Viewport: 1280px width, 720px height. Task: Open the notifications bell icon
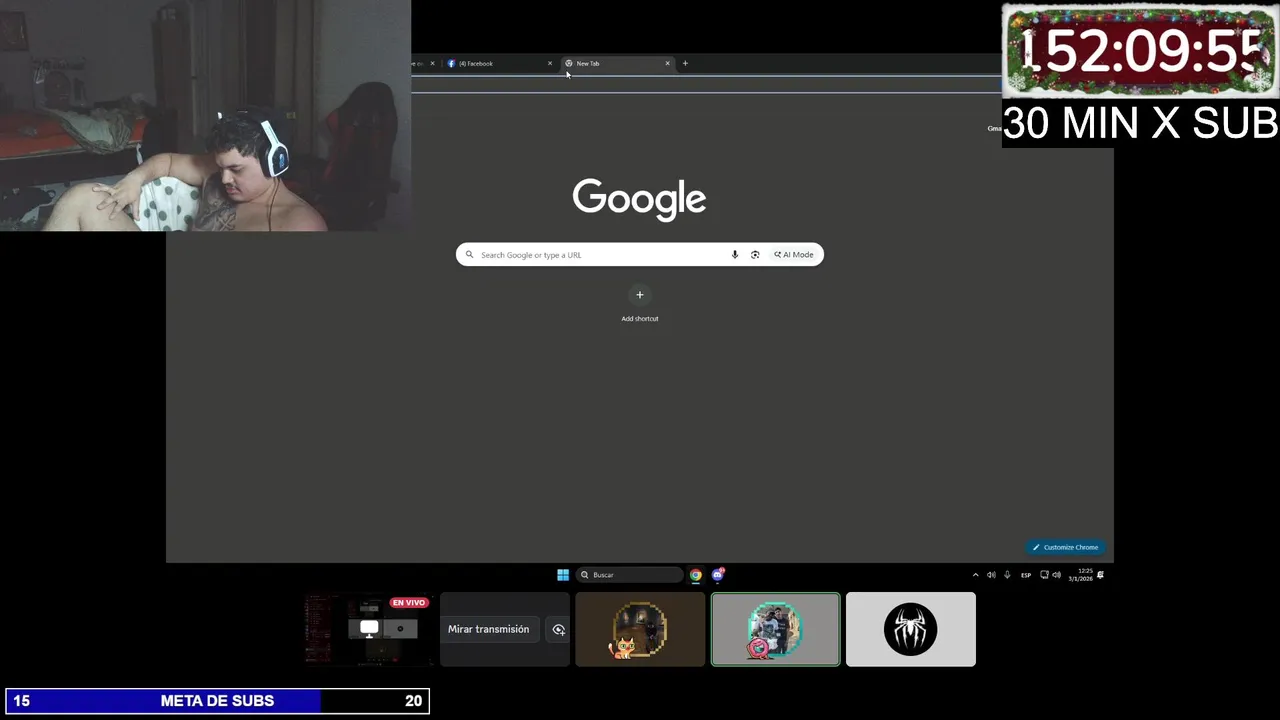point(1101,575)
